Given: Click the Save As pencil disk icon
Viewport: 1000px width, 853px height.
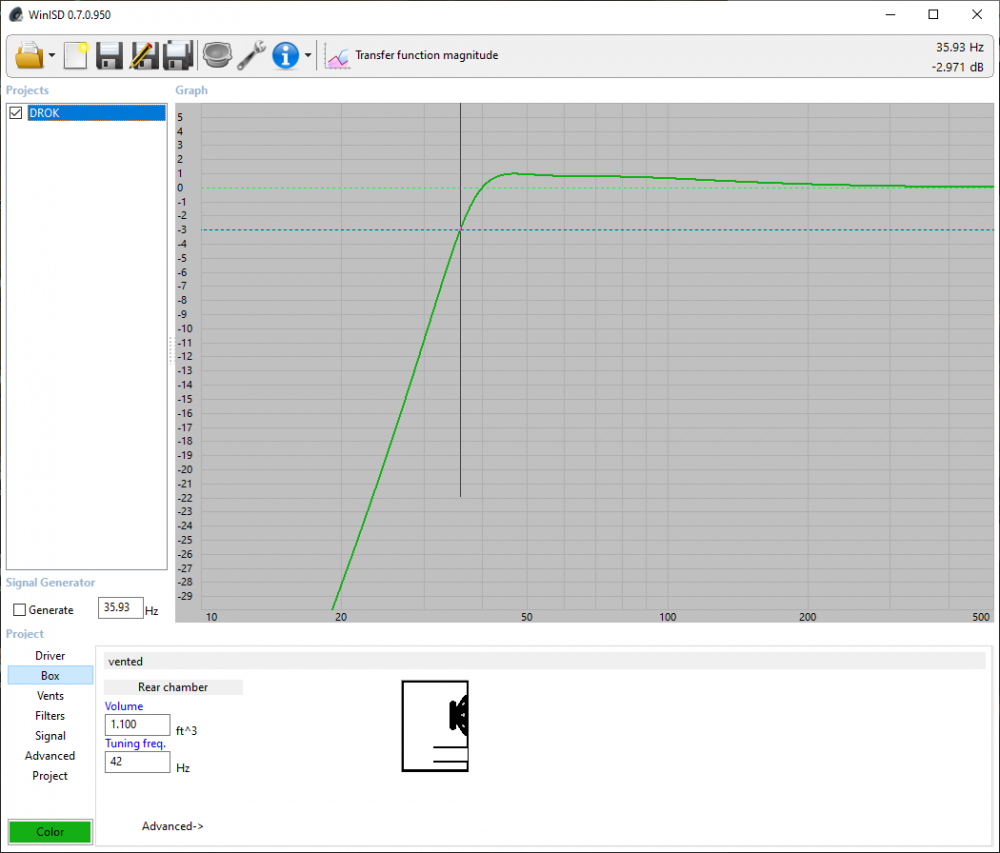Looking at the screenshot, I should pyautogui.click(x=144, y=55).
